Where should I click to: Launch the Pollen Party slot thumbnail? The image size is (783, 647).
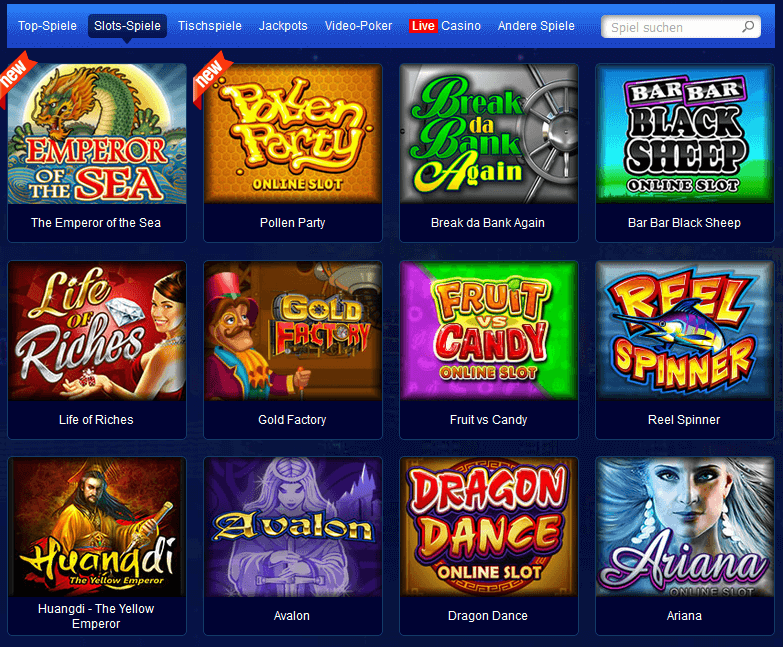(x=293, y=133)
